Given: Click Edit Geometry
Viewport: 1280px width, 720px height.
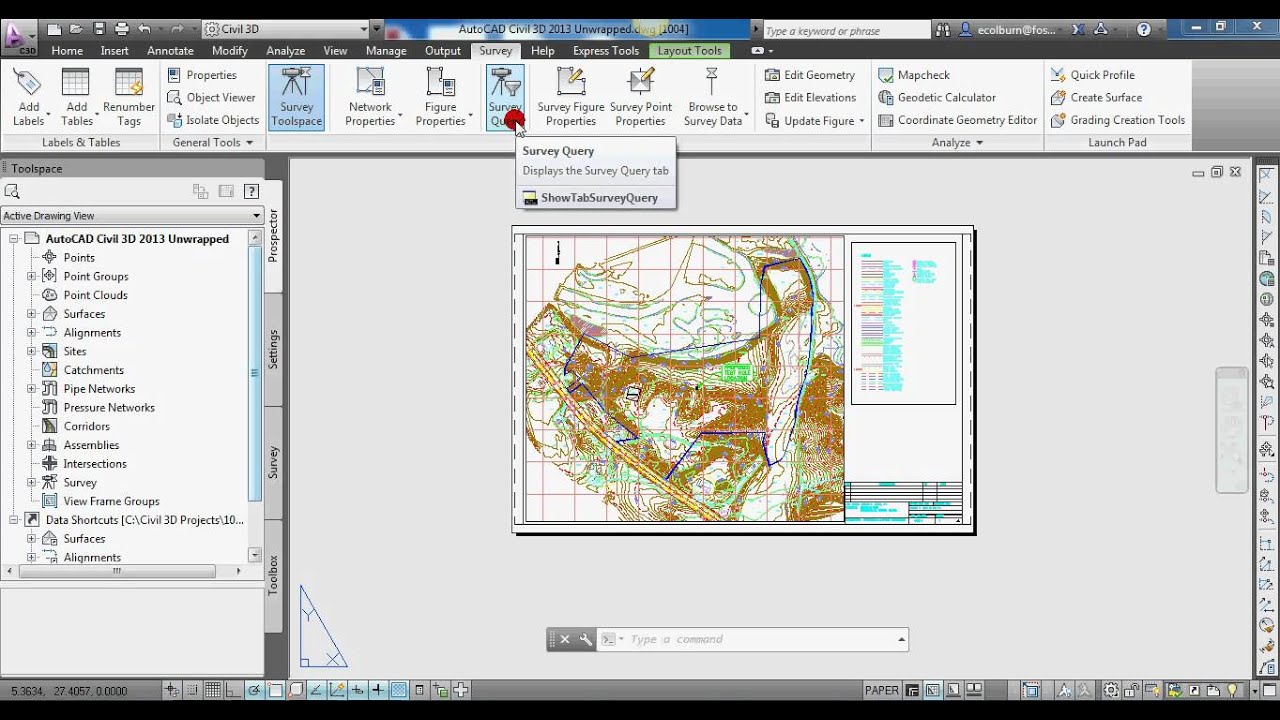Looking at the screenshot, I should [810, 75].
